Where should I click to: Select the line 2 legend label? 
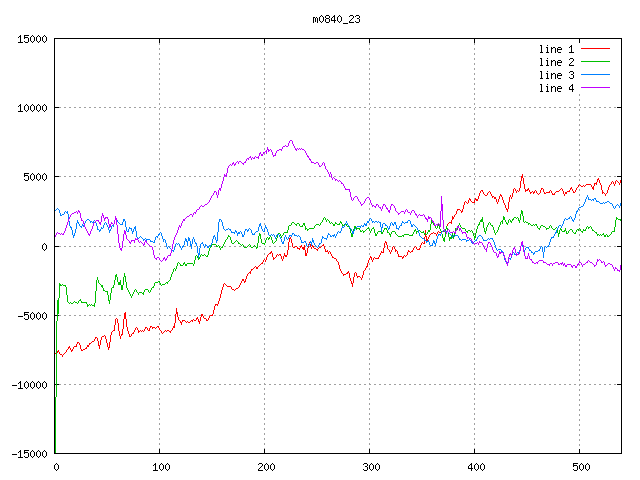pos(556,62)
